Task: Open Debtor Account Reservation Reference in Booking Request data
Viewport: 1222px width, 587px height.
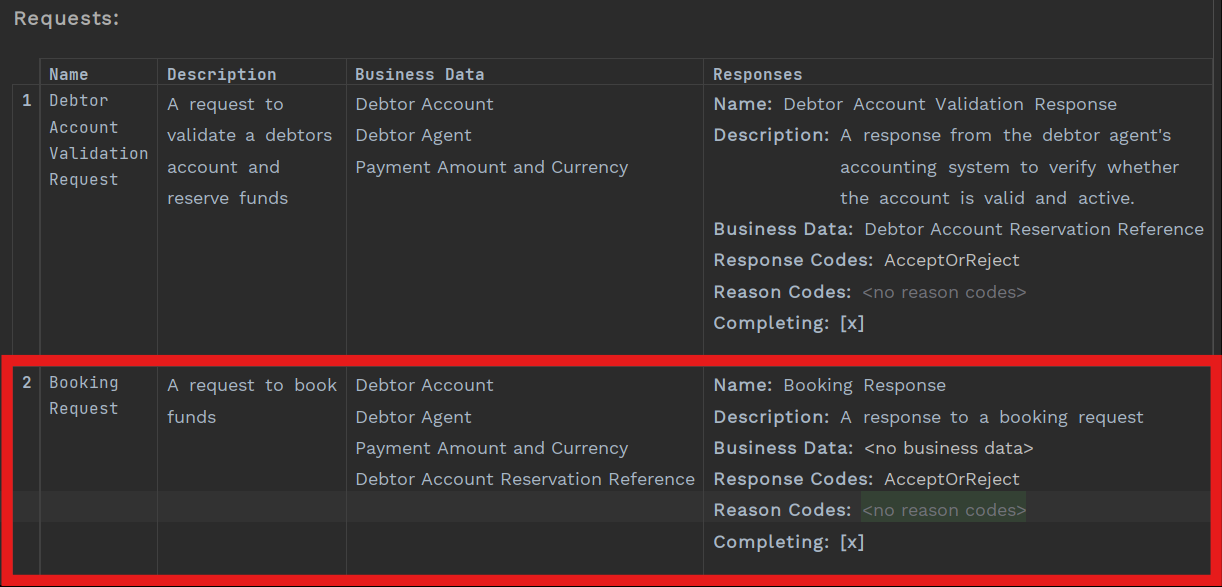Action: [x=525, y=479]
